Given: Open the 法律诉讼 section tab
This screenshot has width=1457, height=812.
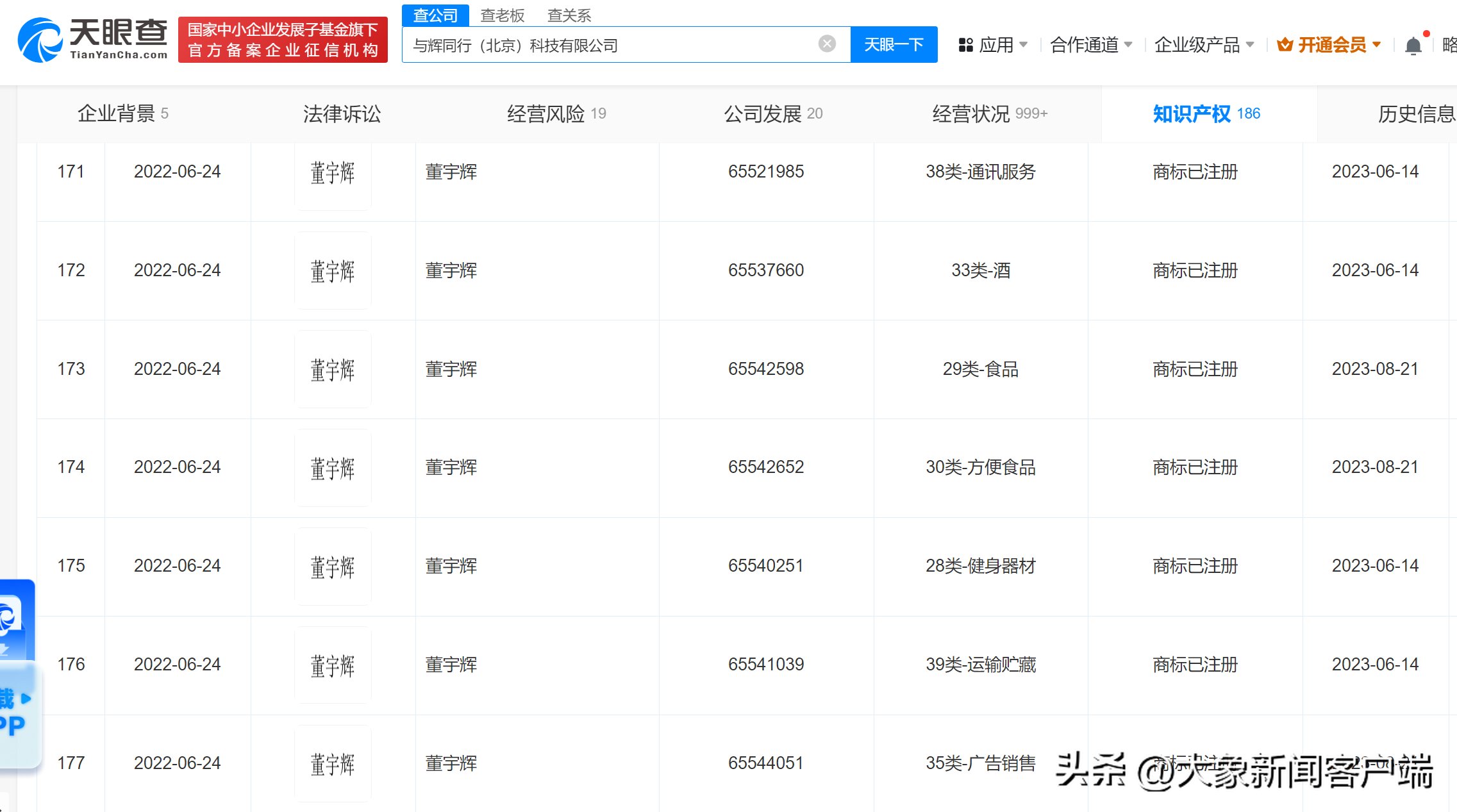Looking at the screenshot, I should coord(342,113).
